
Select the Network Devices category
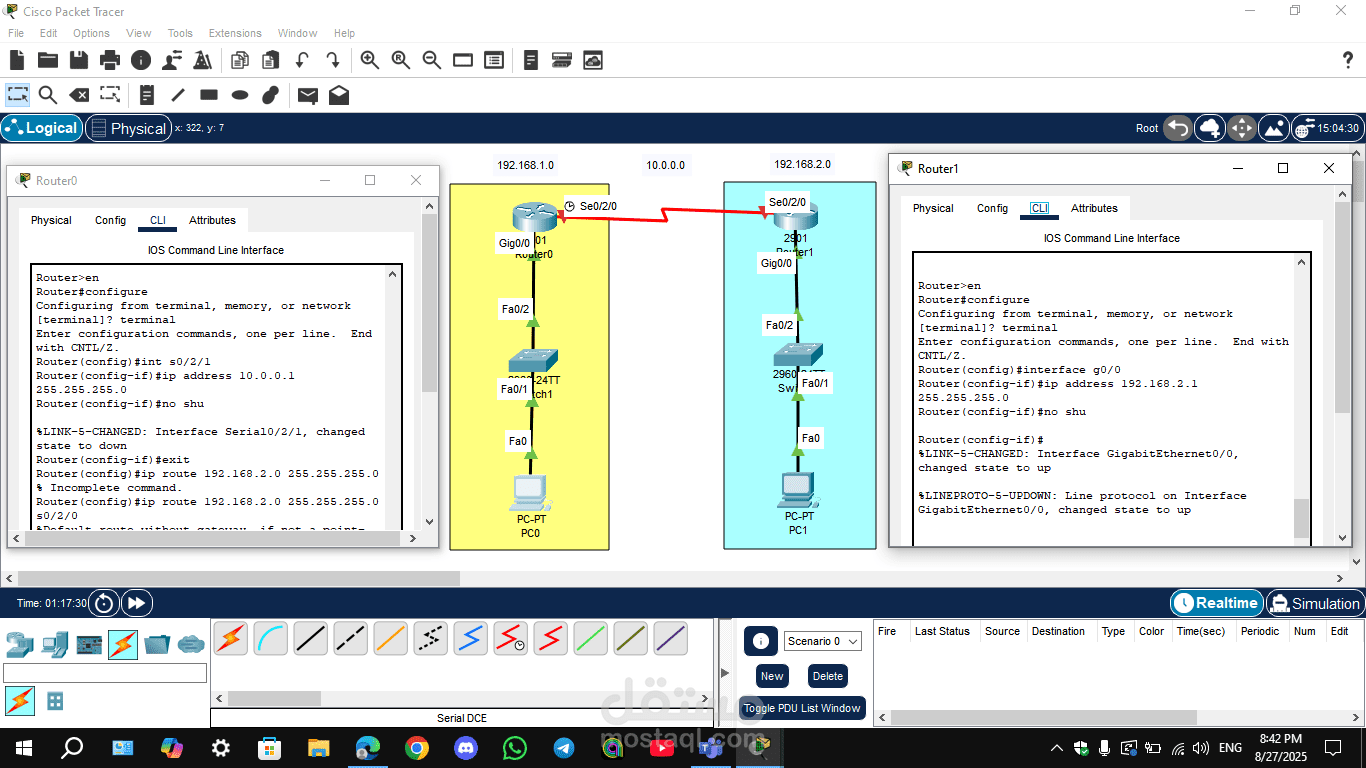(19, 644)
